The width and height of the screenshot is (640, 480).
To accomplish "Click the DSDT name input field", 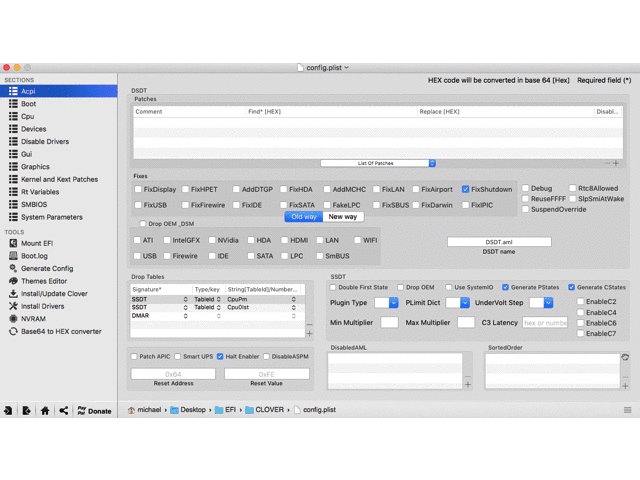I will pos(499,242).
